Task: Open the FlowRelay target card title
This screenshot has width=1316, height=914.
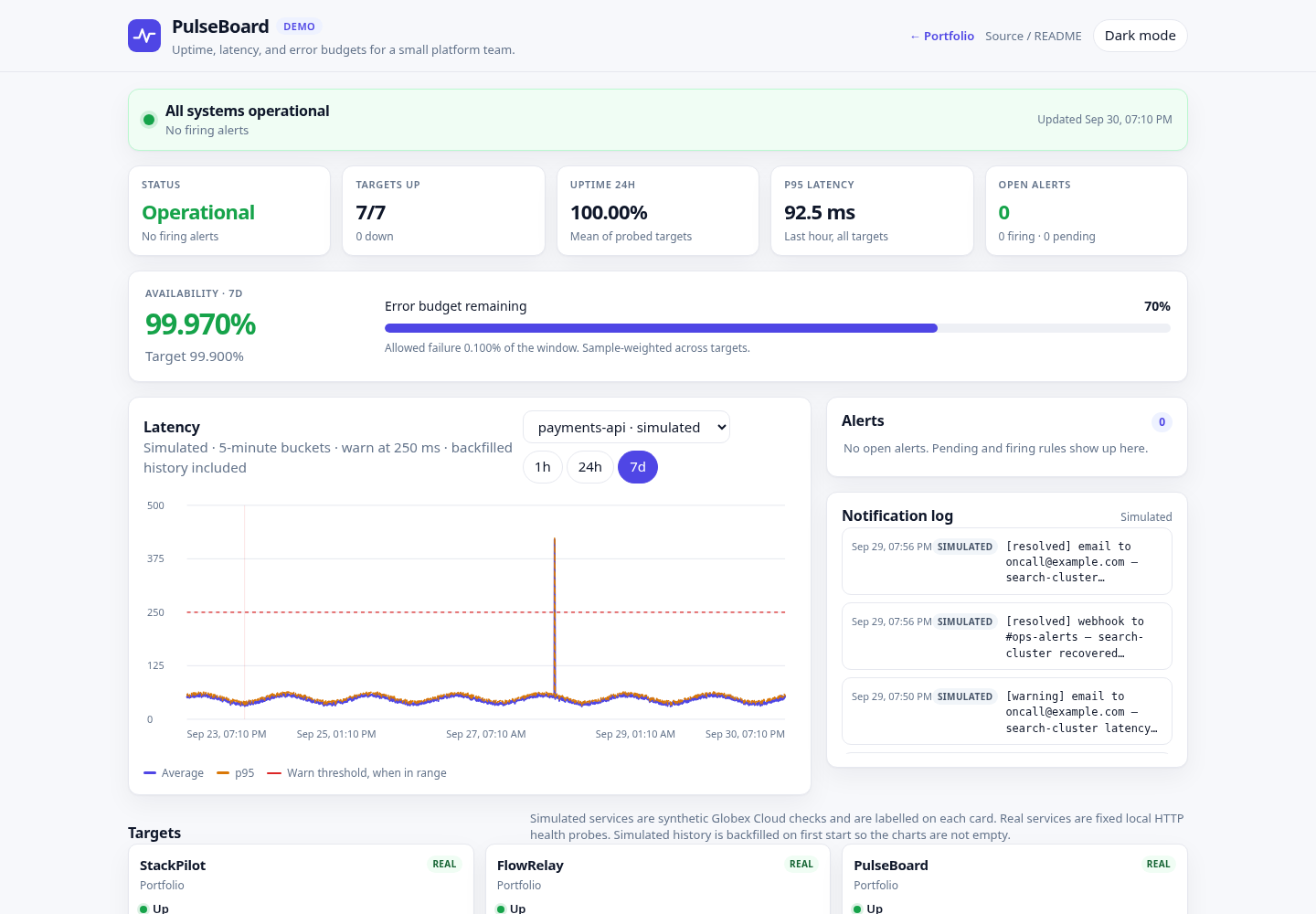Action: click(x=530, y=866)
